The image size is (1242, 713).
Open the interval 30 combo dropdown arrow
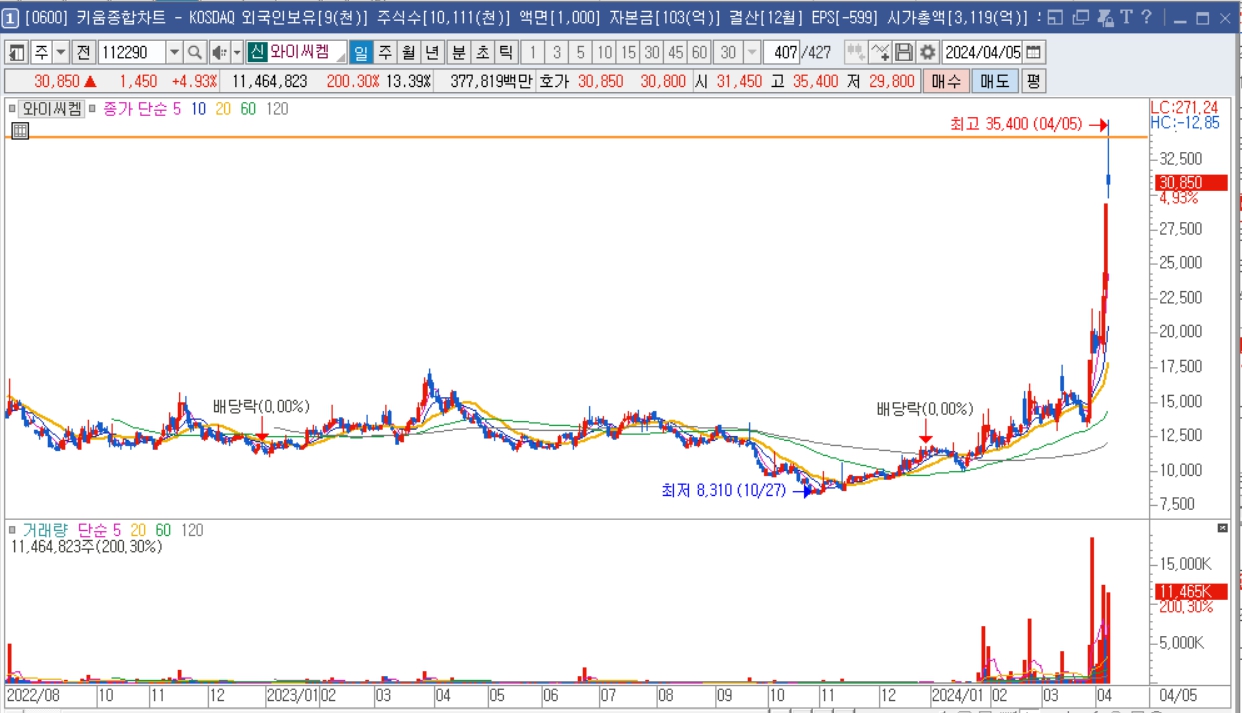tap(752, 53)
